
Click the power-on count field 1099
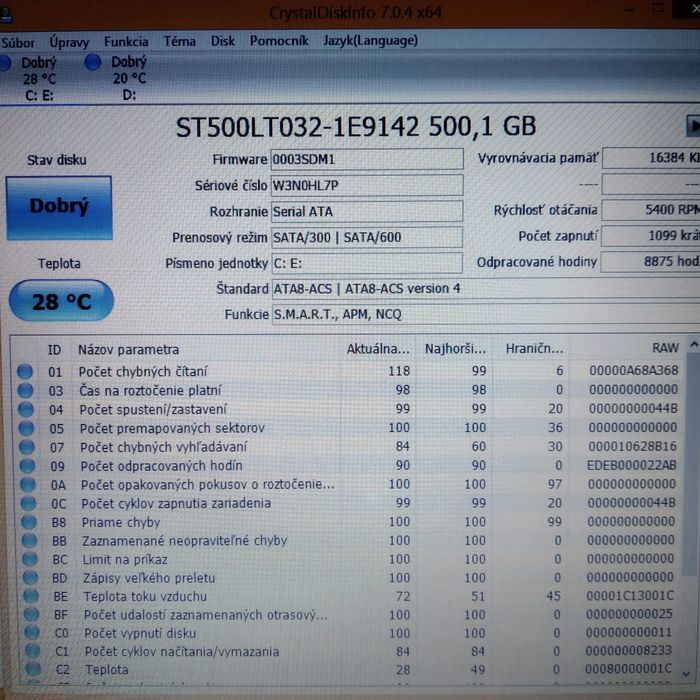[650, 236]
